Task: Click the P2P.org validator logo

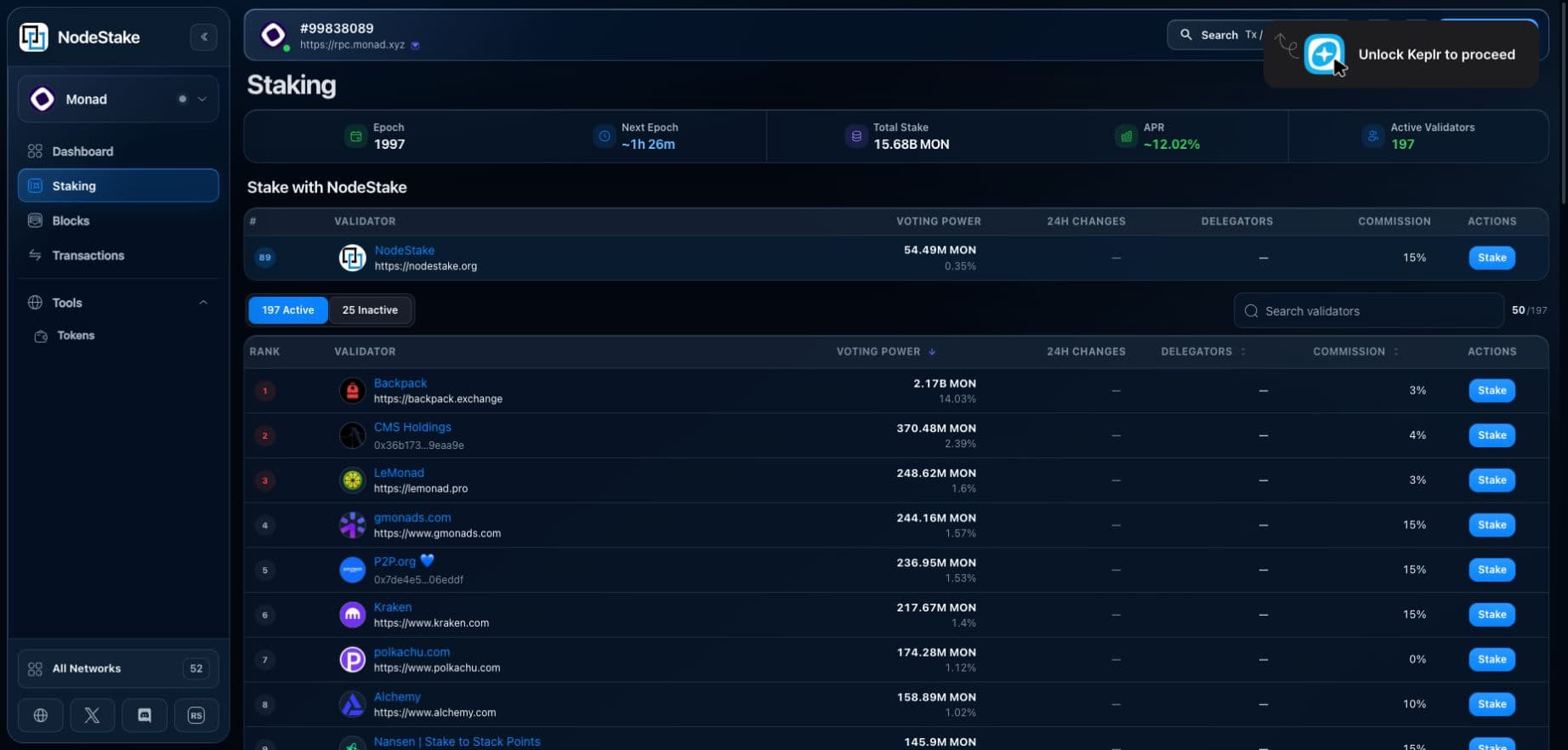Action: [352, 570]
